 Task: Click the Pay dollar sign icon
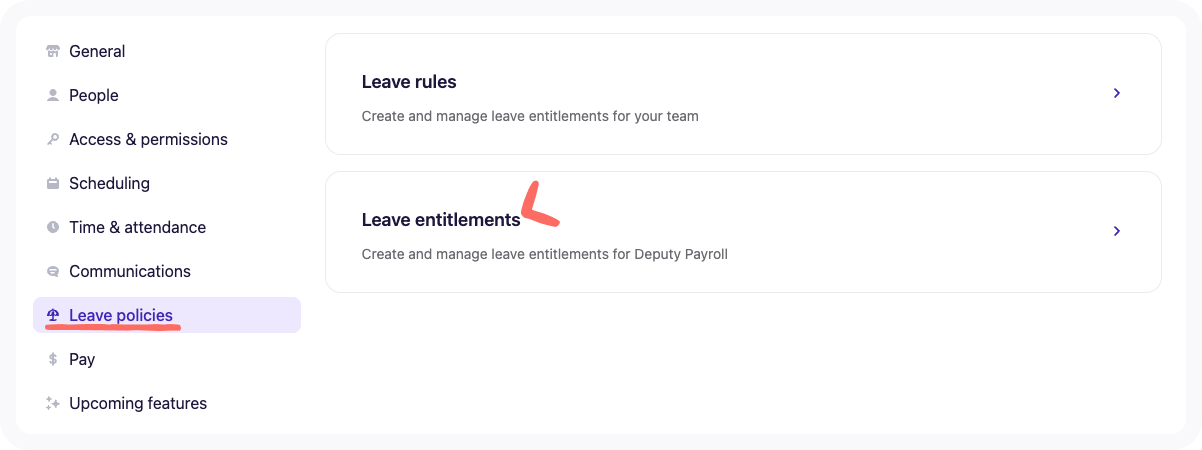tap(53, 360)
